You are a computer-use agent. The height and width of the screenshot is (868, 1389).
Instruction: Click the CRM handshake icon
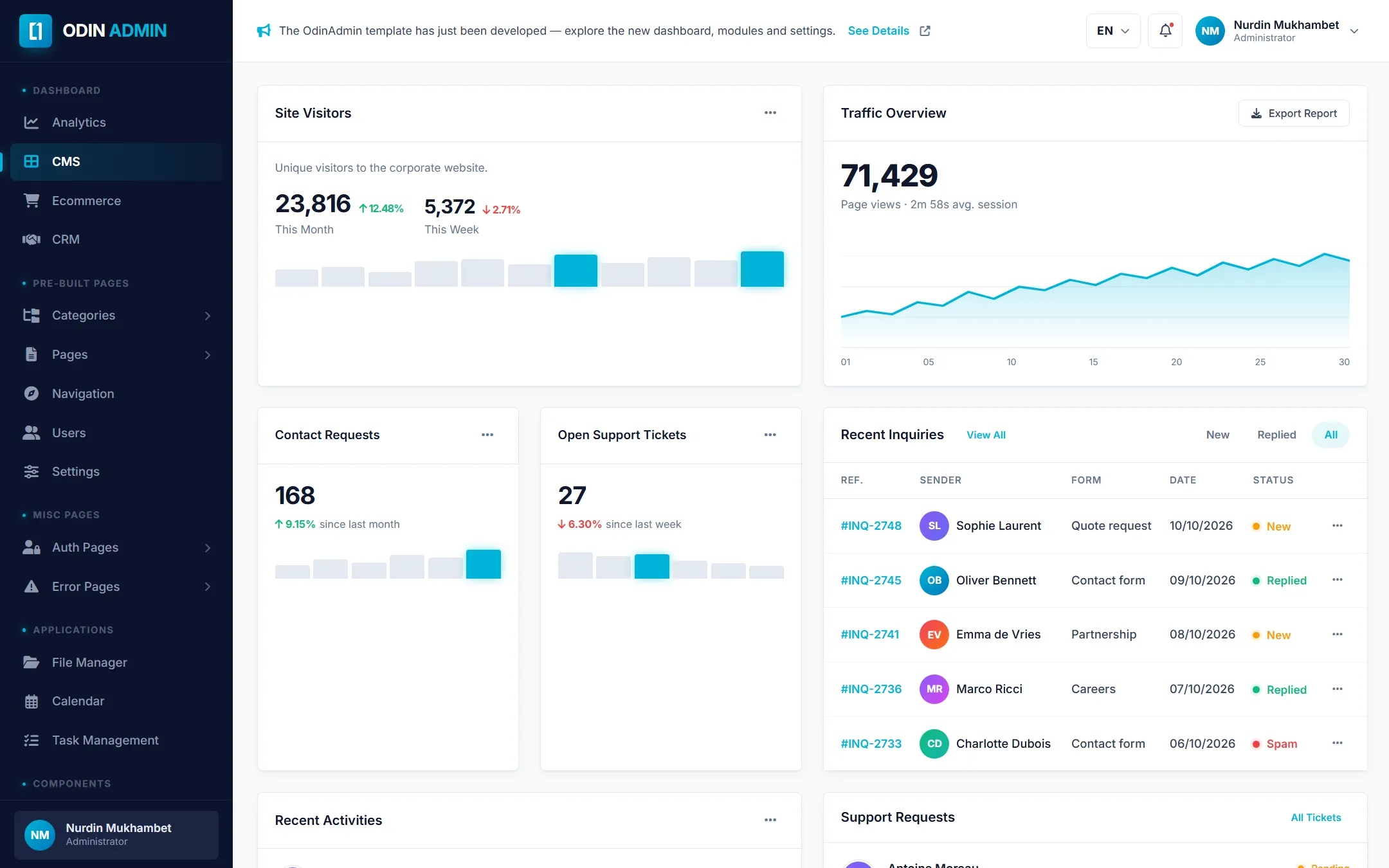(x=31, y=239)
